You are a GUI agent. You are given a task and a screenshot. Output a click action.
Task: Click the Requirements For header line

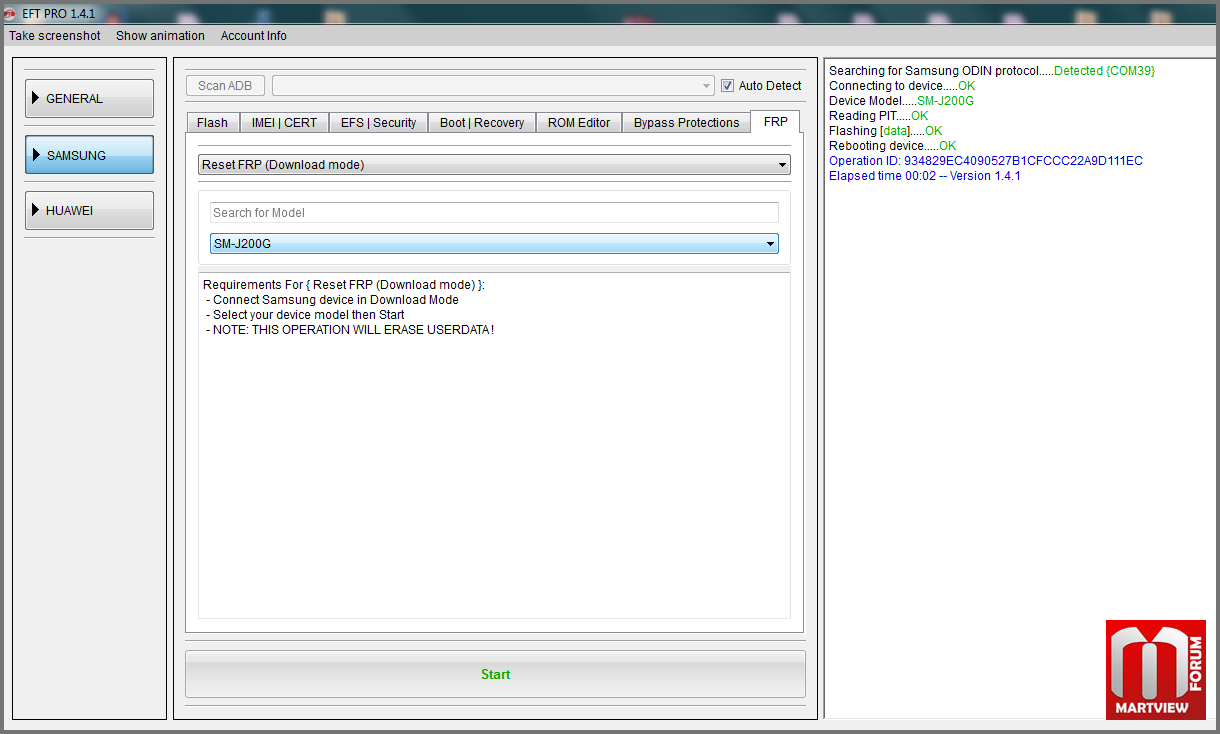tap(343, 285)
